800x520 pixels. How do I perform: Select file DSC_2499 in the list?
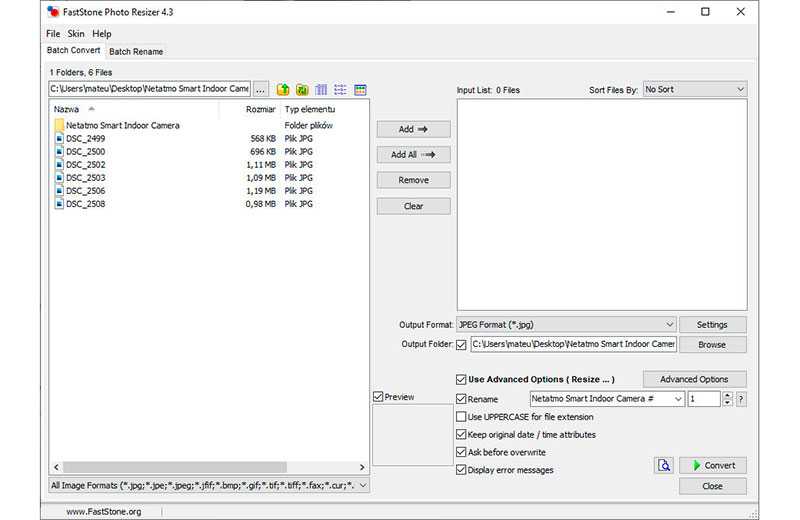(x=85, y=138)
